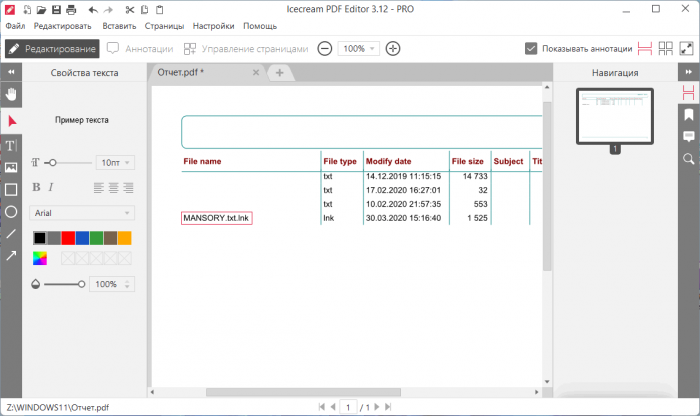This screenshot has height=416, width=700.
Task: Pick the Ellipse drawing tool
Action: coord(11,212)
